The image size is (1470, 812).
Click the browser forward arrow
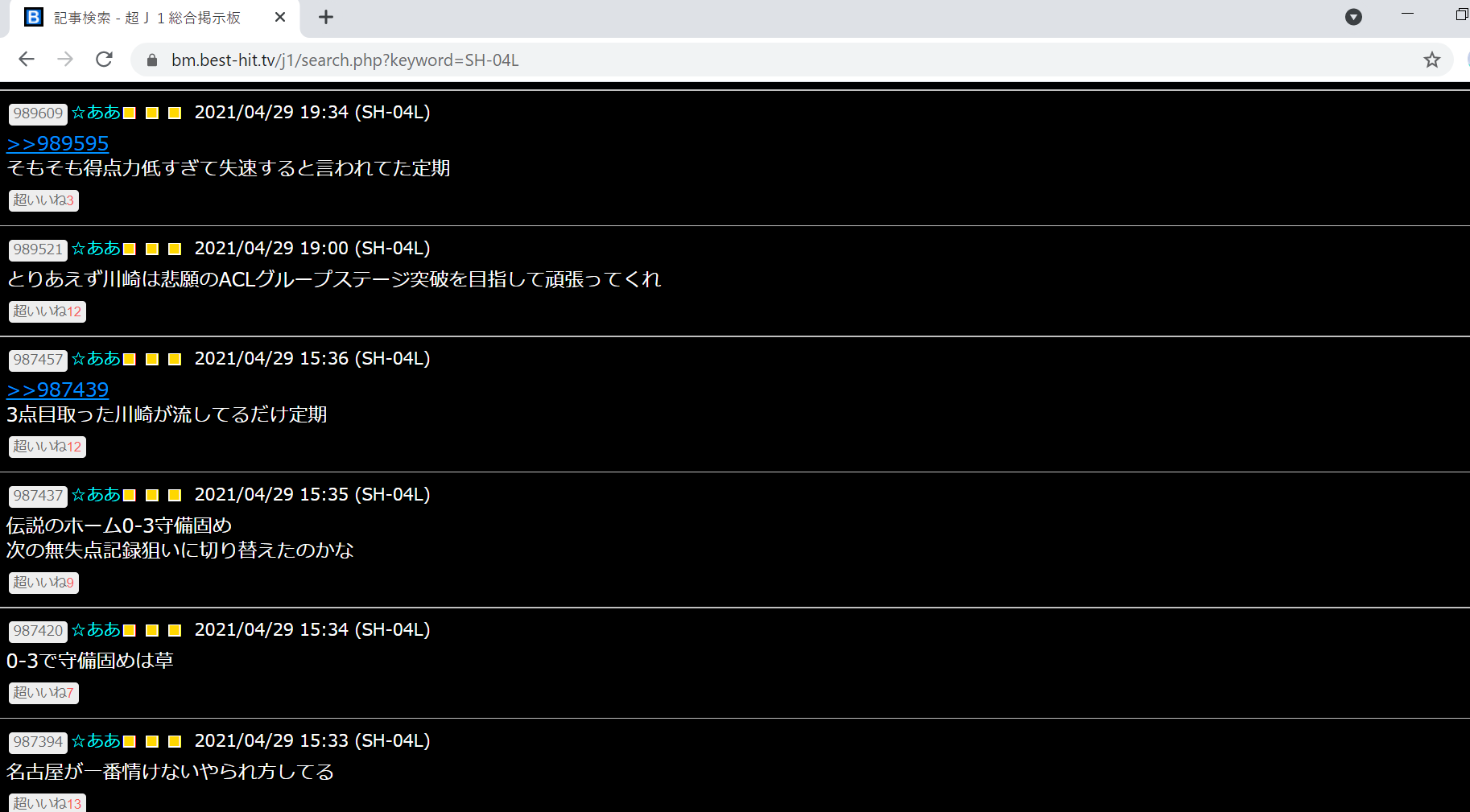tap(65, 60)
